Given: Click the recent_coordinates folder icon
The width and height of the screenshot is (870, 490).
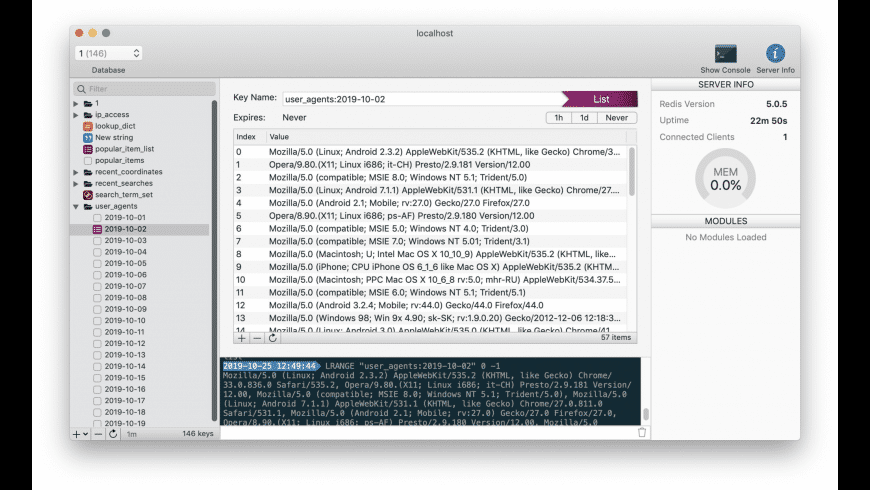Looking at the screenshot, I should (88, 172).
